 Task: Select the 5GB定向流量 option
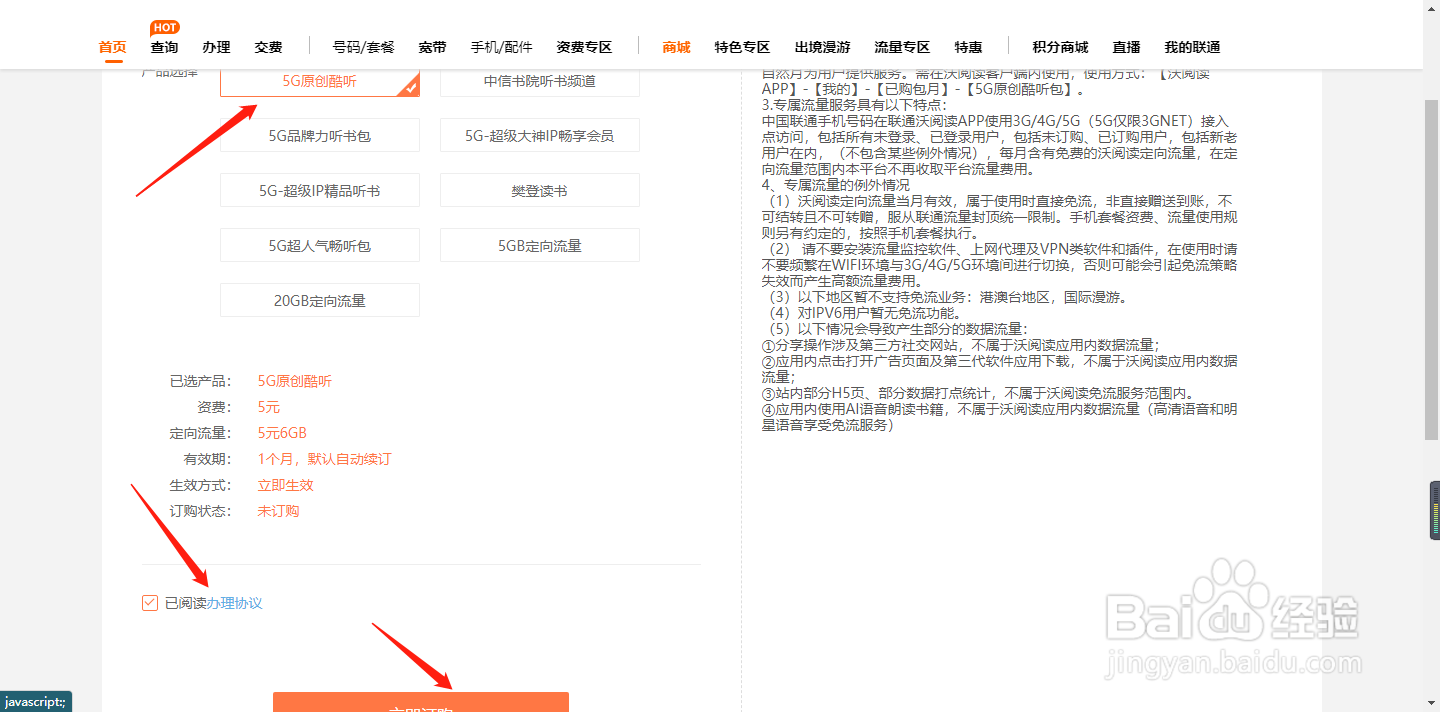pyautogui.click(x=540, y=245)
